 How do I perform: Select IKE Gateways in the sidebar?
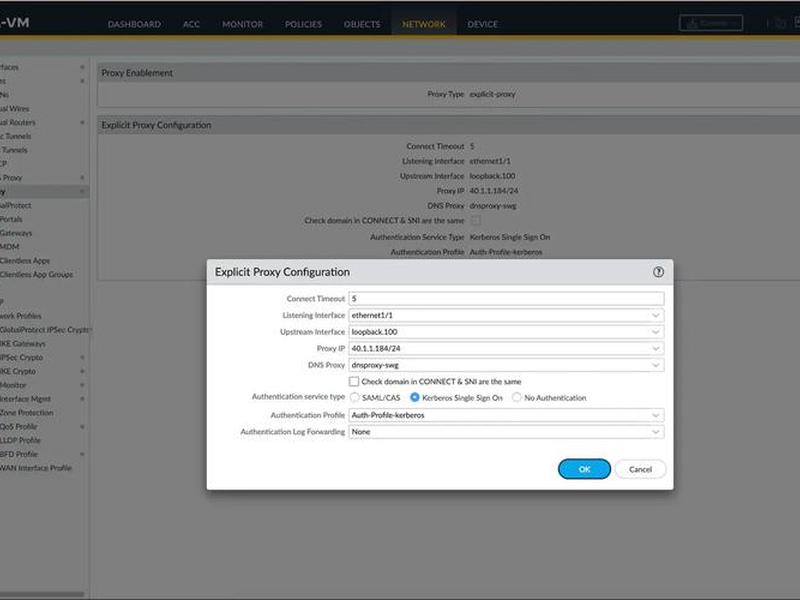coord(22,343)
